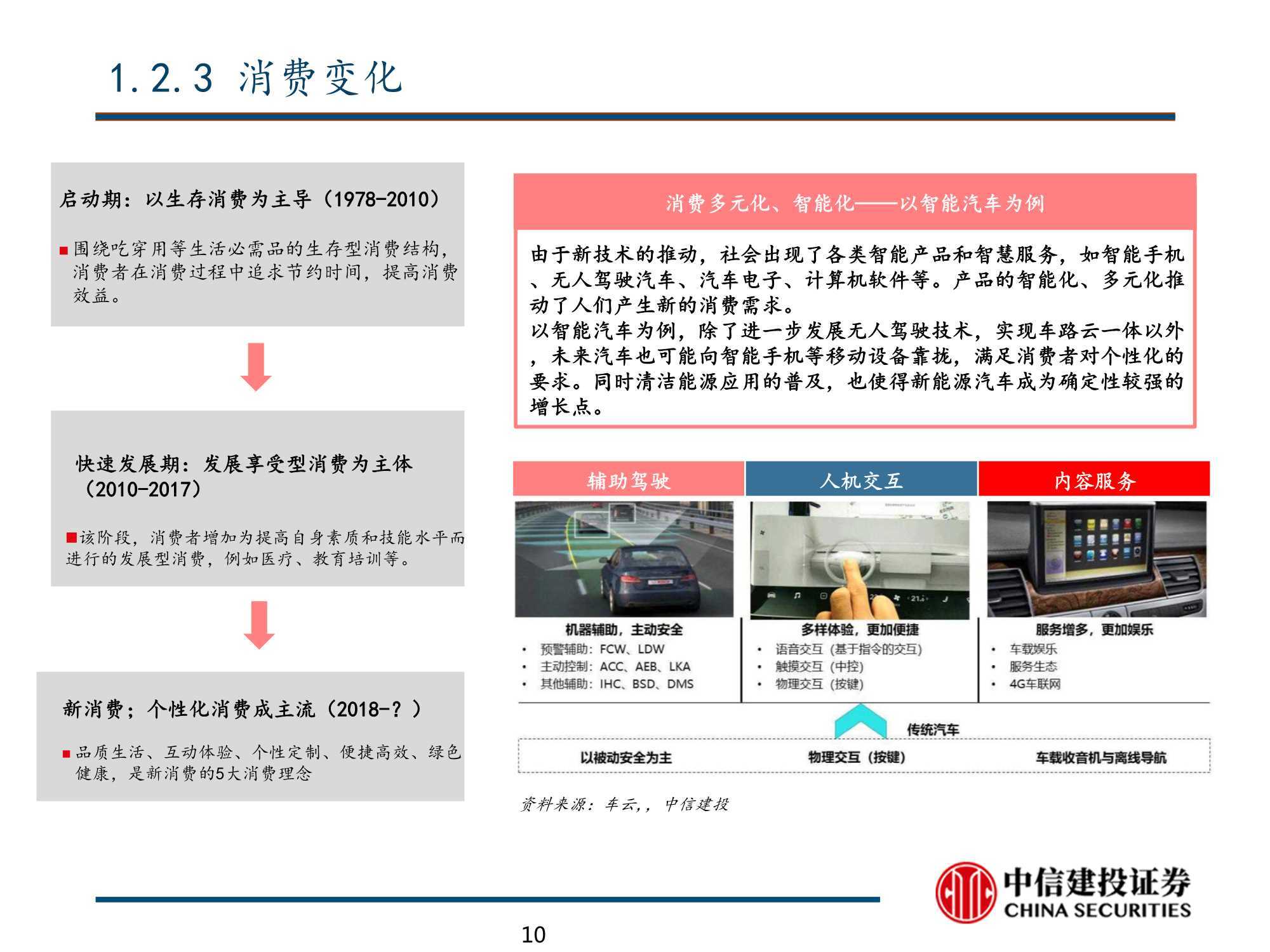
Task: Click the arrow below the 启动期 box
Action: point(256,367)
